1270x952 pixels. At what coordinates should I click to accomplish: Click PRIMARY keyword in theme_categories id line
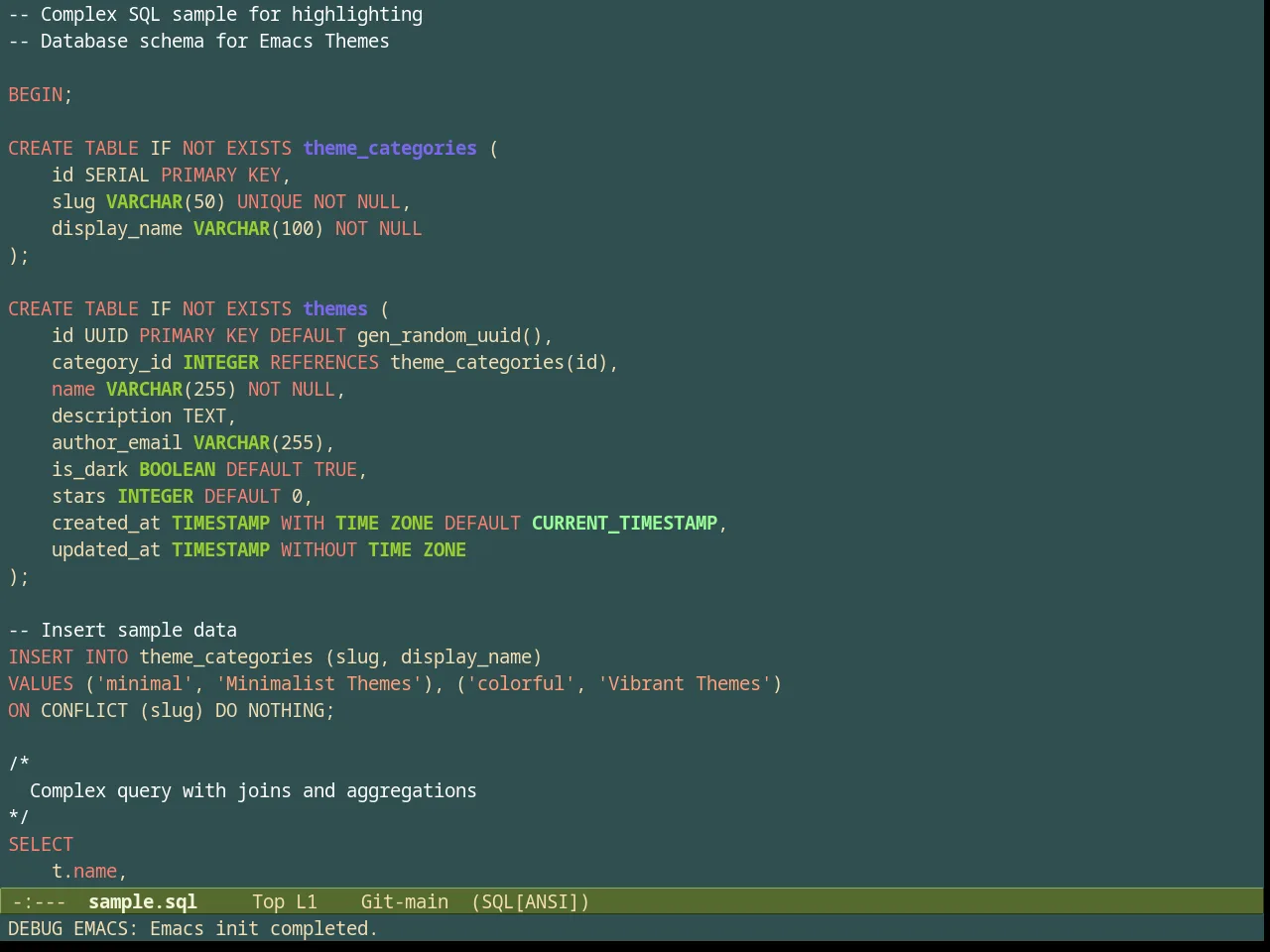click(x=198, y=175)
